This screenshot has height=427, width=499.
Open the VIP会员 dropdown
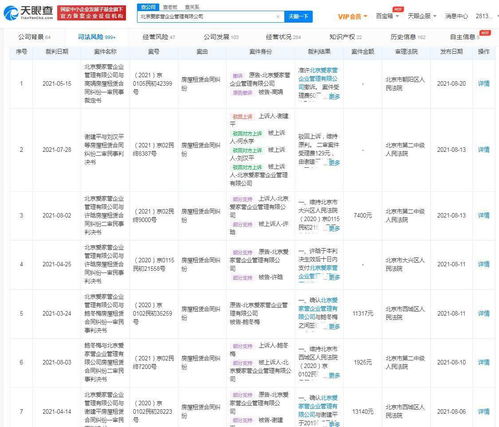pyautogui.click(x=352, y=16)
